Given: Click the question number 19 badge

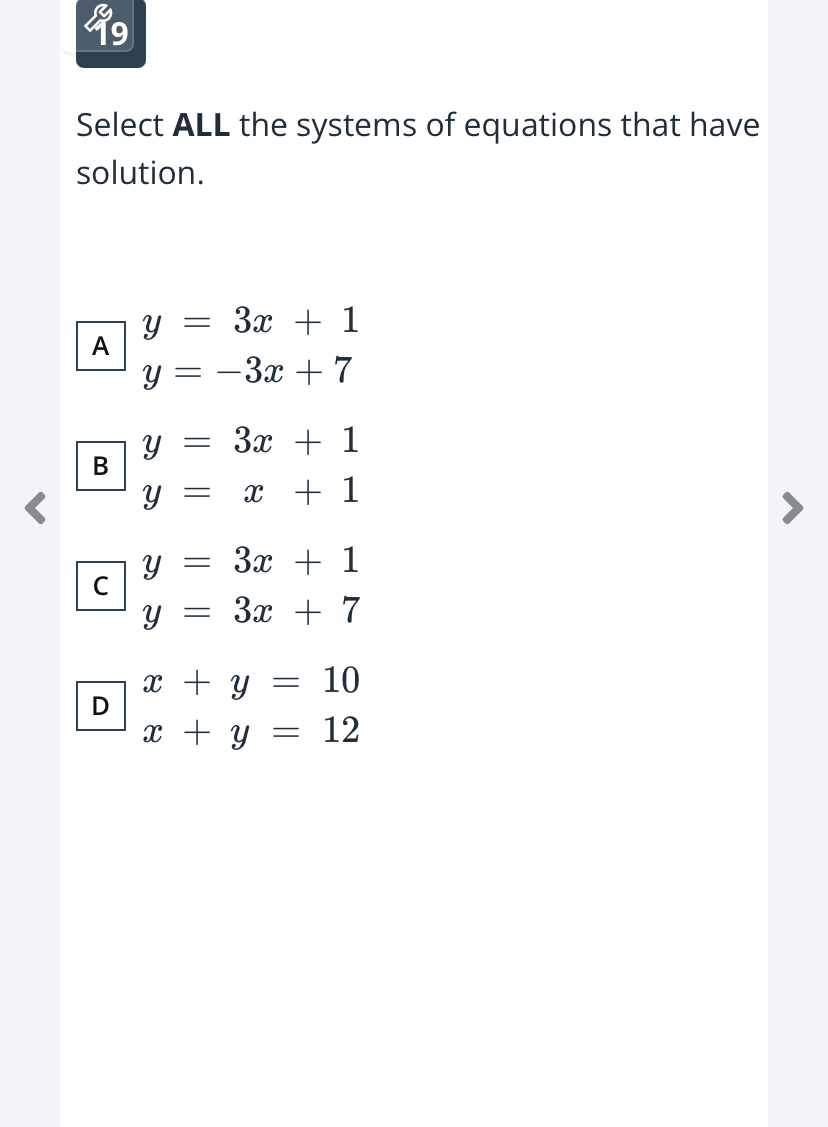Looking at the screenshot, I should coord(111,34).
